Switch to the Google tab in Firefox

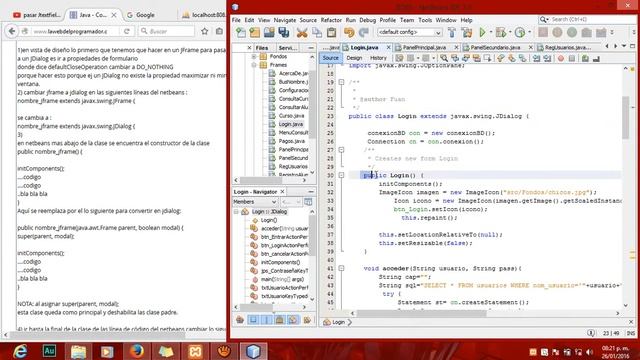click(145, 15)
